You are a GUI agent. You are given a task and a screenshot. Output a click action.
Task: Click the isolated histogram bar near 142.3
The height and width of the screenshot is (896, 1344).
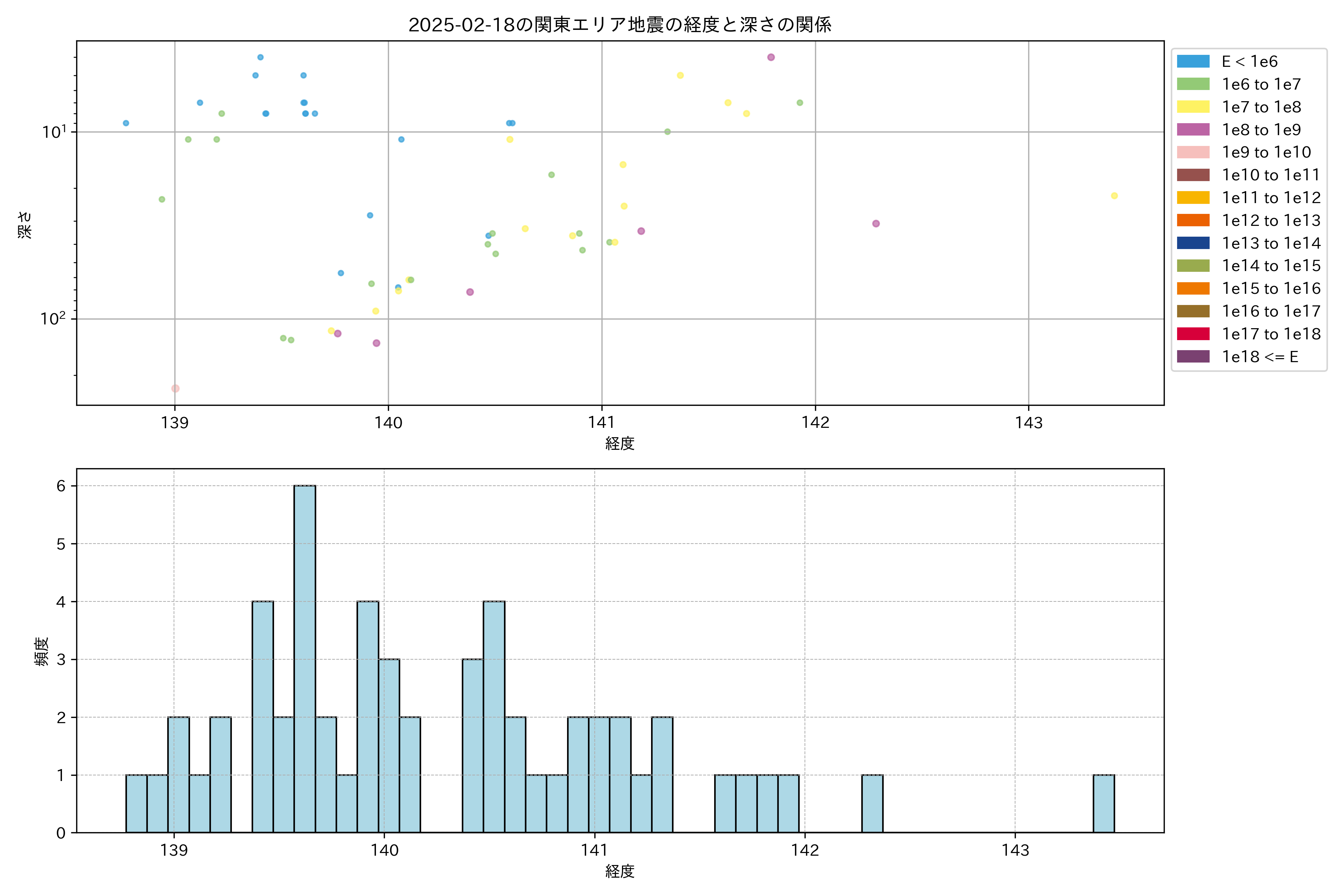coord(872,803)
